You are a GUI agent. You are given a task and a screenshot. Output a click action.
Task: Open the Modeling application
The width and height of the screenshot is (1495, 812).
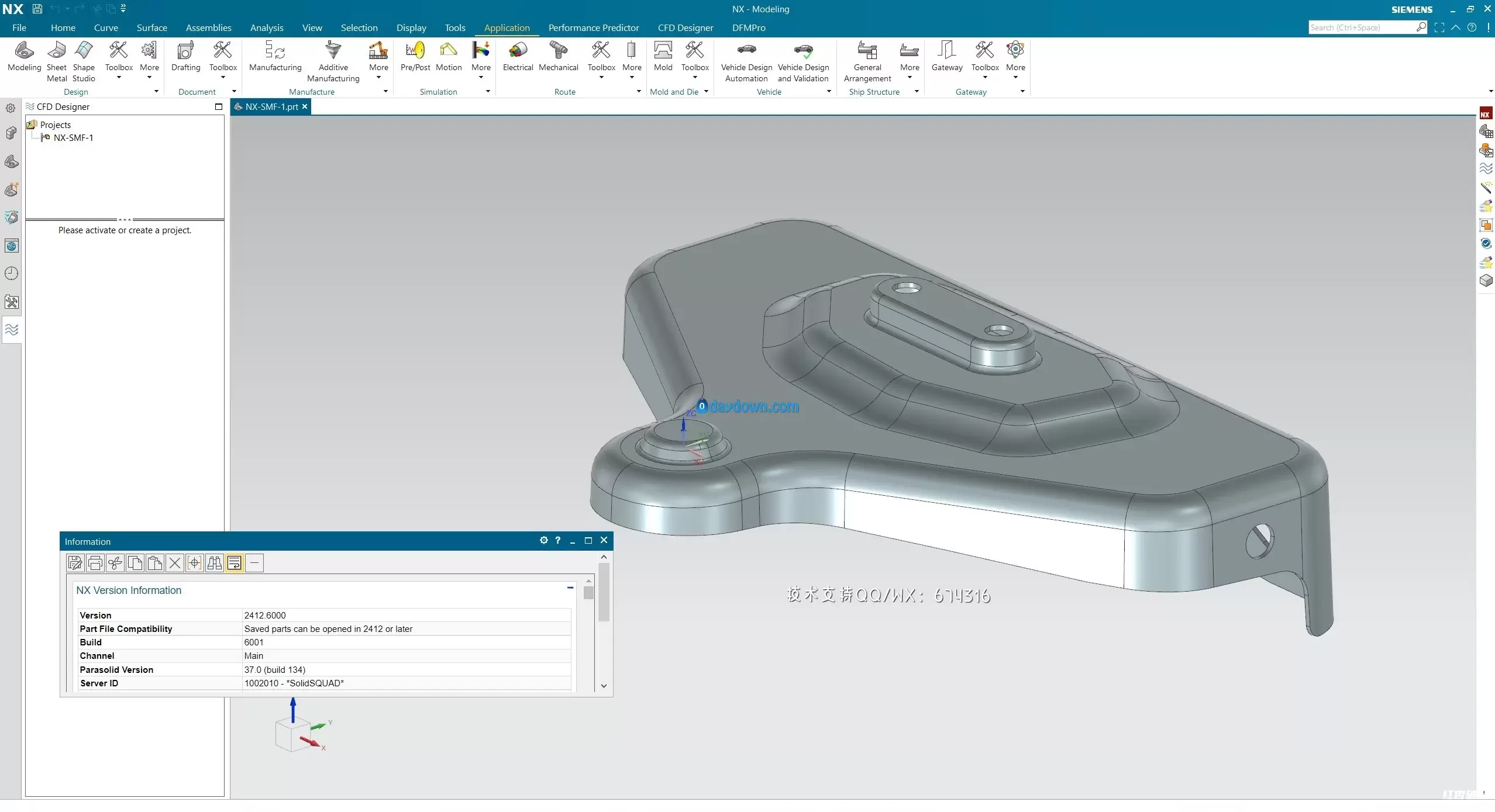tap(24, 57)
